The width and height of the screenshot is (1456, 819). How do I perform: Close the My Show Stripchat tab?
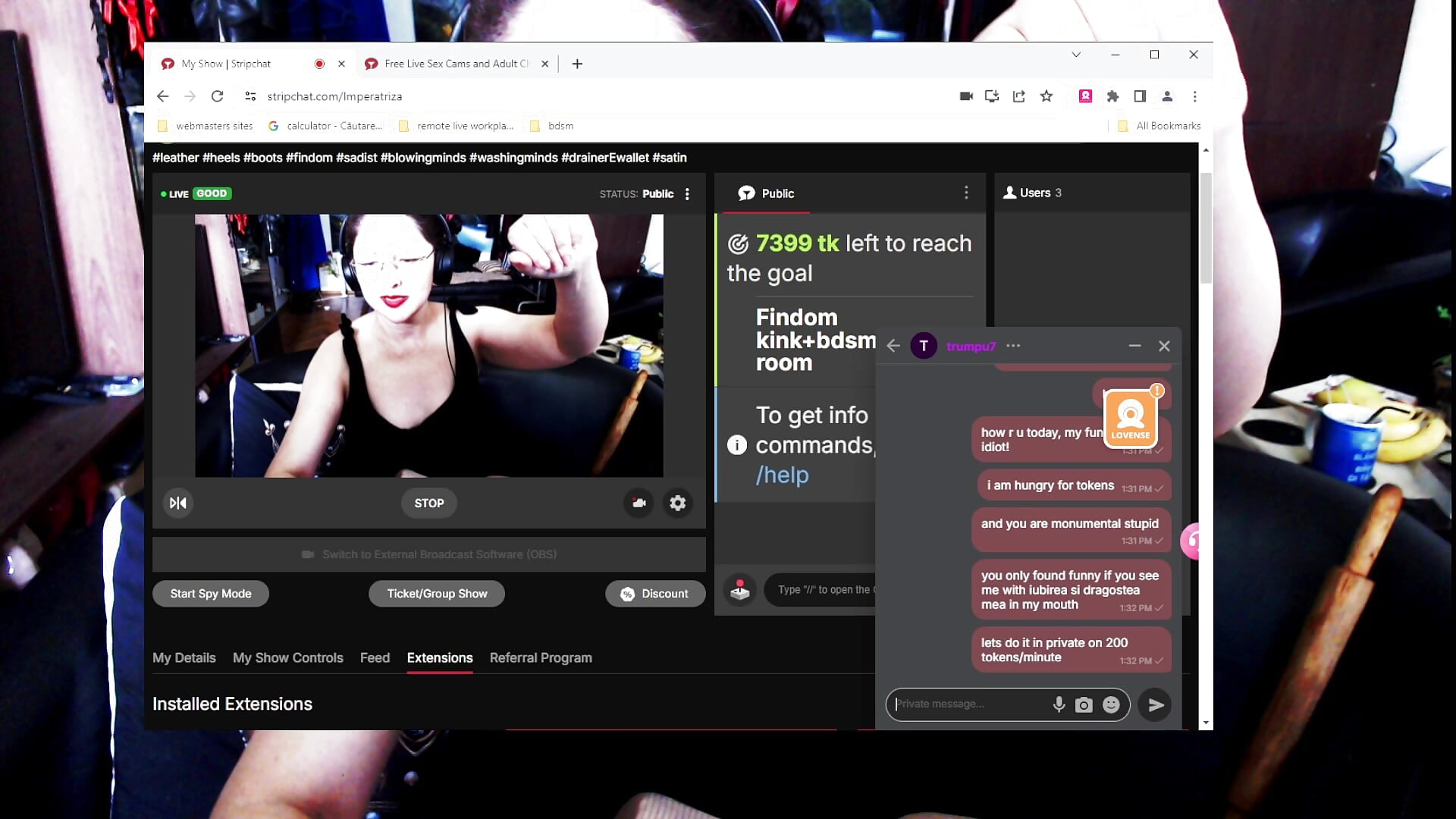pyautogui.click(x=341, y=64)
